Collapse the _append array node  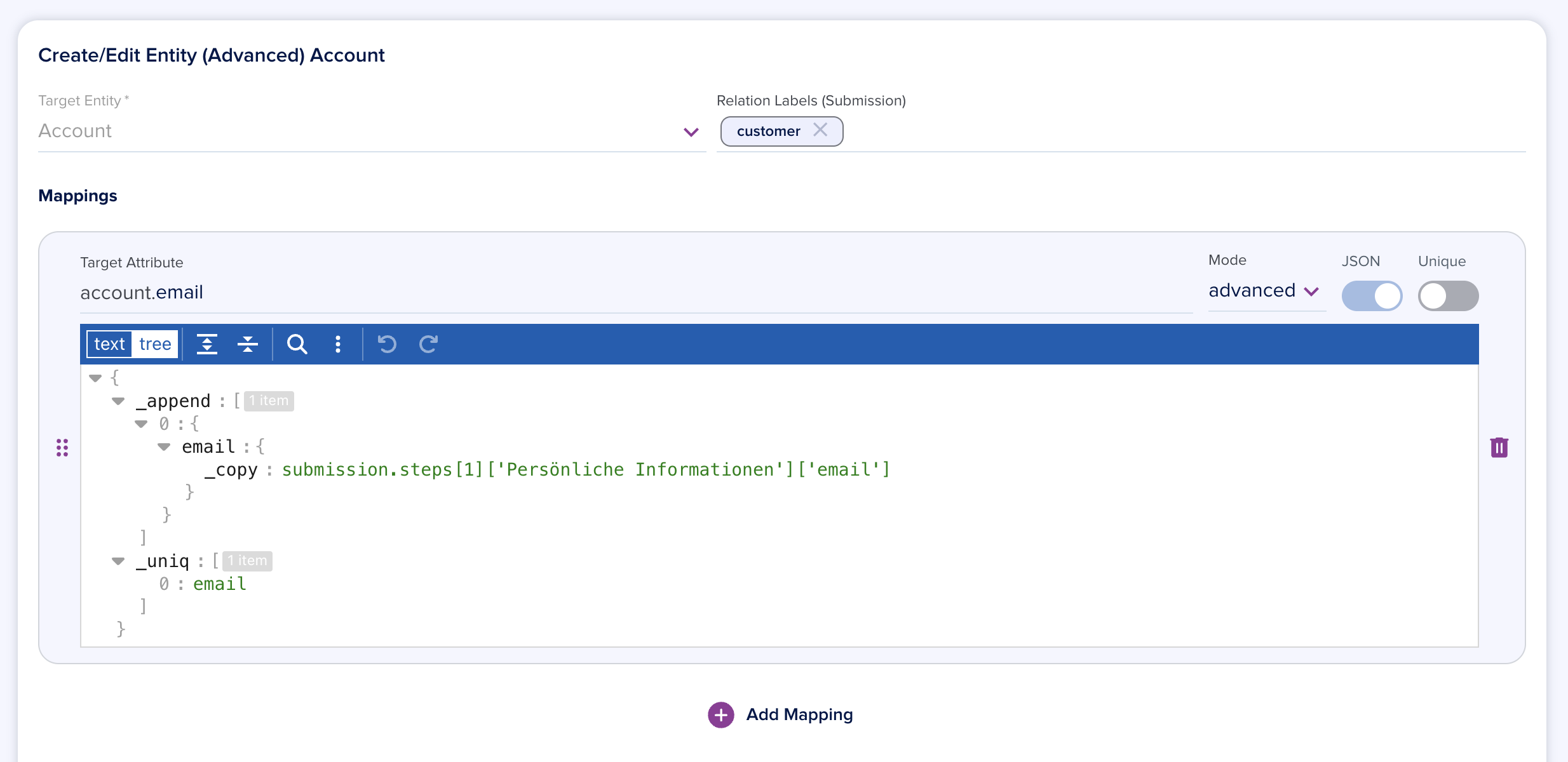(x=118, y=401)
